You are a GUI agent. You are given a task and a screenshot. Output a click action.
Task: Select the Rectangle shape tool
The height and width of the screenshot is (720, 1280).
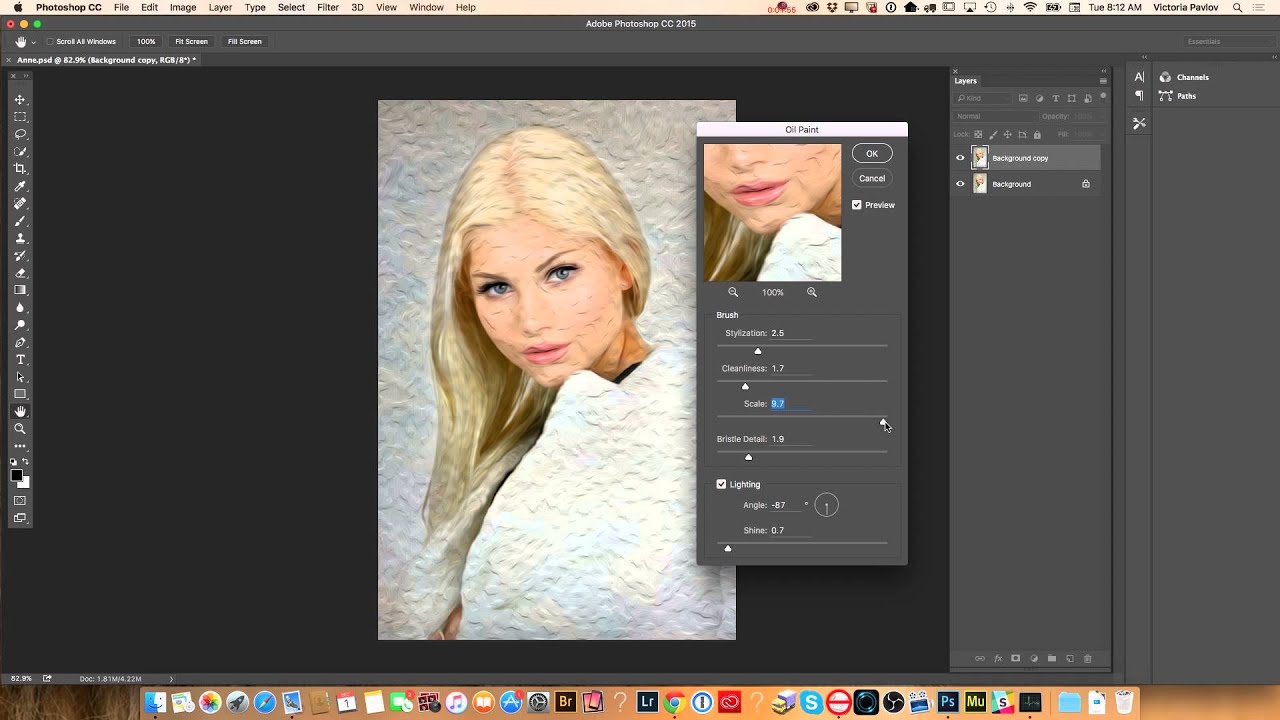click(20, 394)
